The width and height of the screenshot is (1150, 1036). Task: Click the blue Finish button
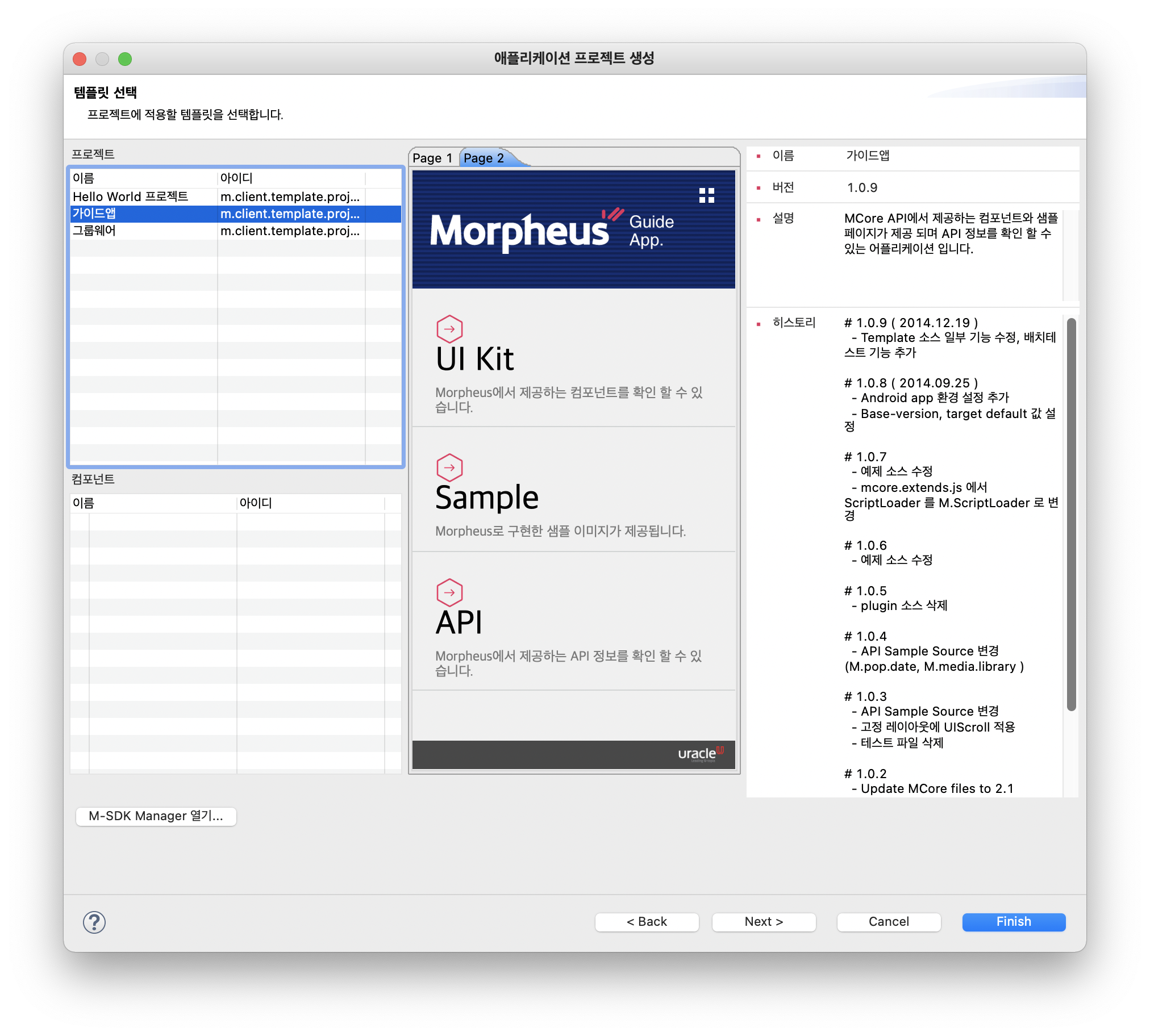coord(1014,921)
